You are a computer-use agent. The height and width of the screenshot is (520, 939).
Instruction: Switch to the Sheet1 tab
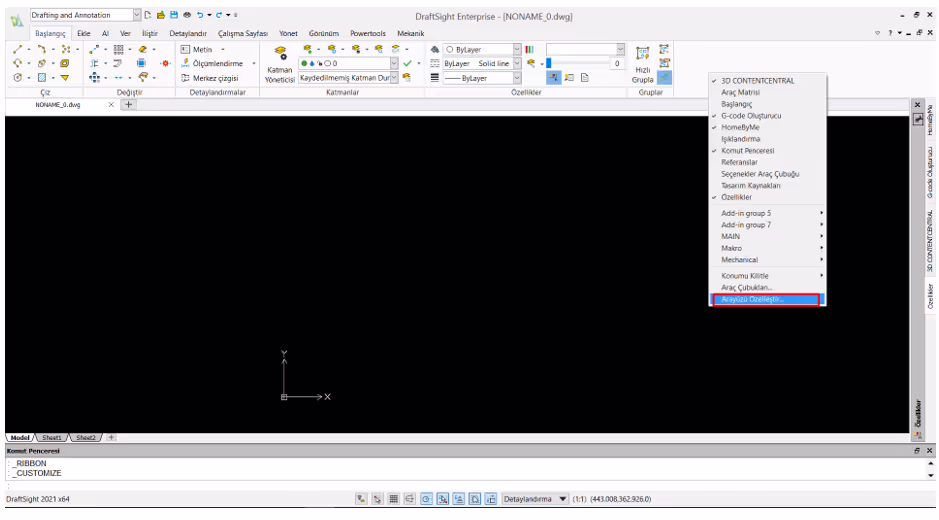click(x=52, y=437)
